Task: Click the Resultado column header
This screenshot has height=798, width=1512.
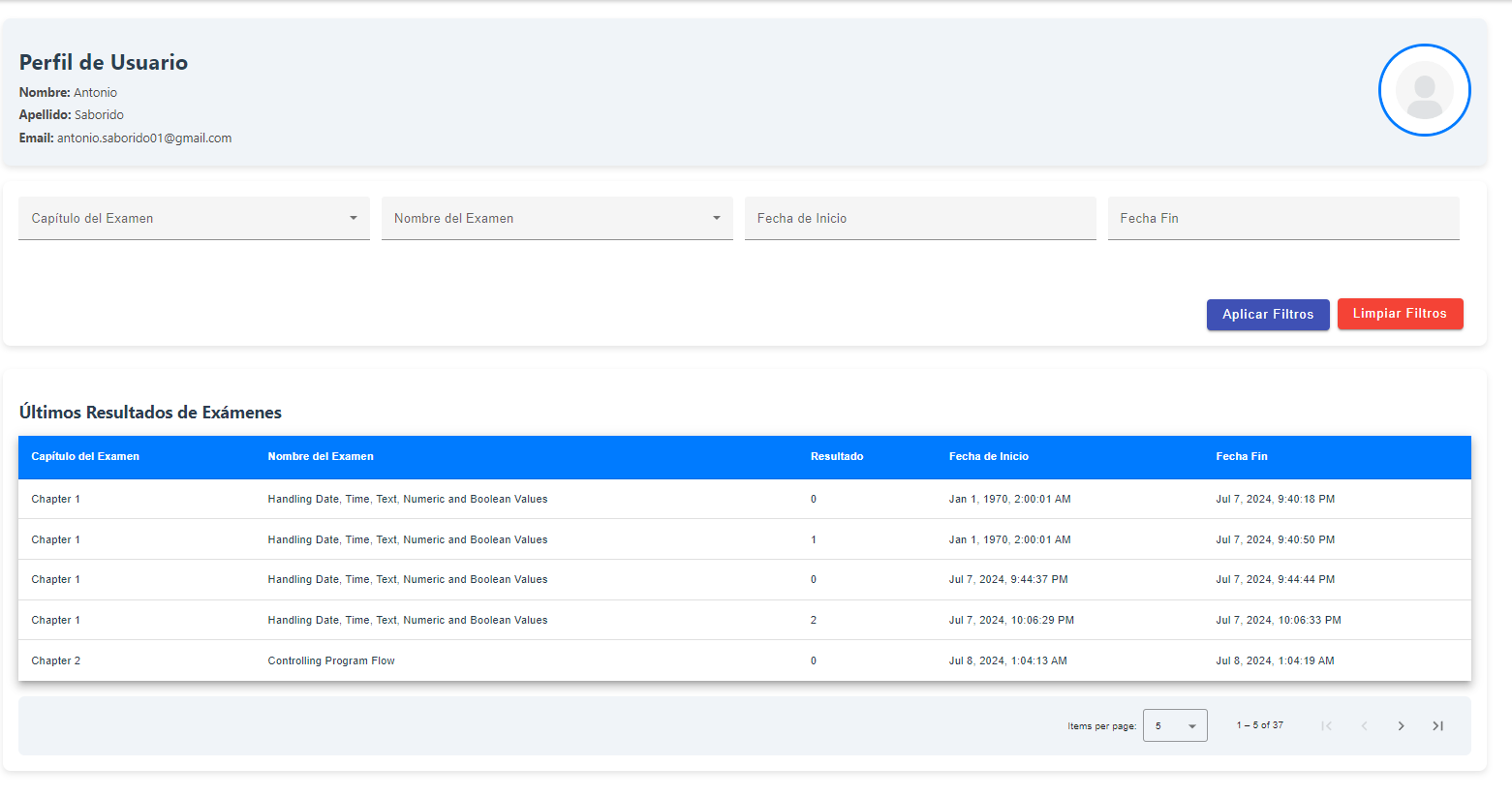Action: [x=837, y=456]
